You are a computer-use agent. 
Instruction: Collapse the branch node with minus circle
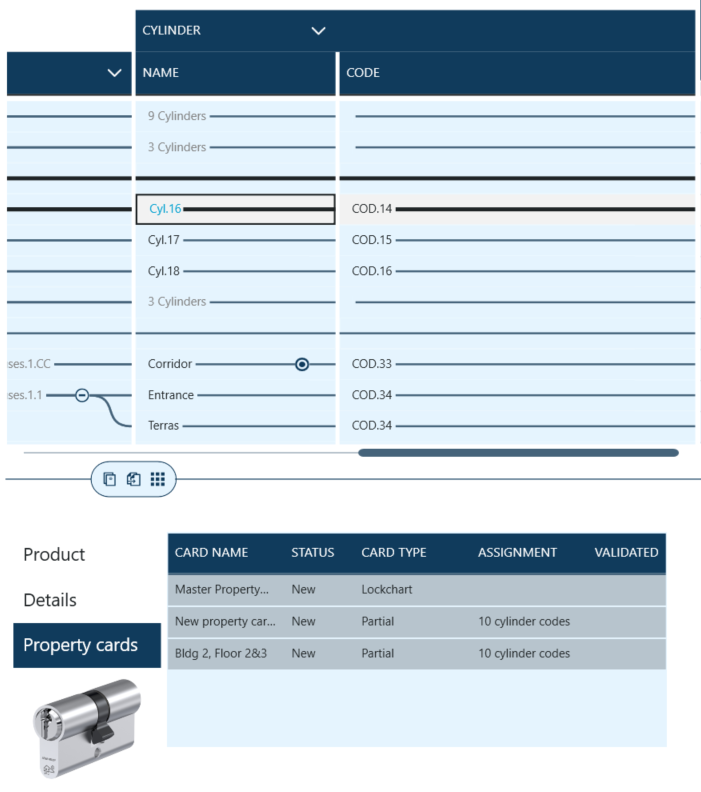(83, 395)
